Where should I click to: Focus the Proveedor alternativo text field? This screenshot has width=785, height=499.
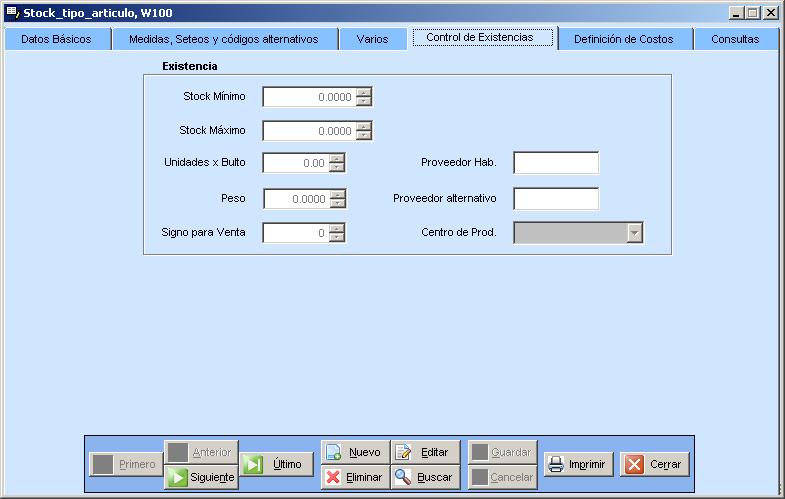coord(556,198)
